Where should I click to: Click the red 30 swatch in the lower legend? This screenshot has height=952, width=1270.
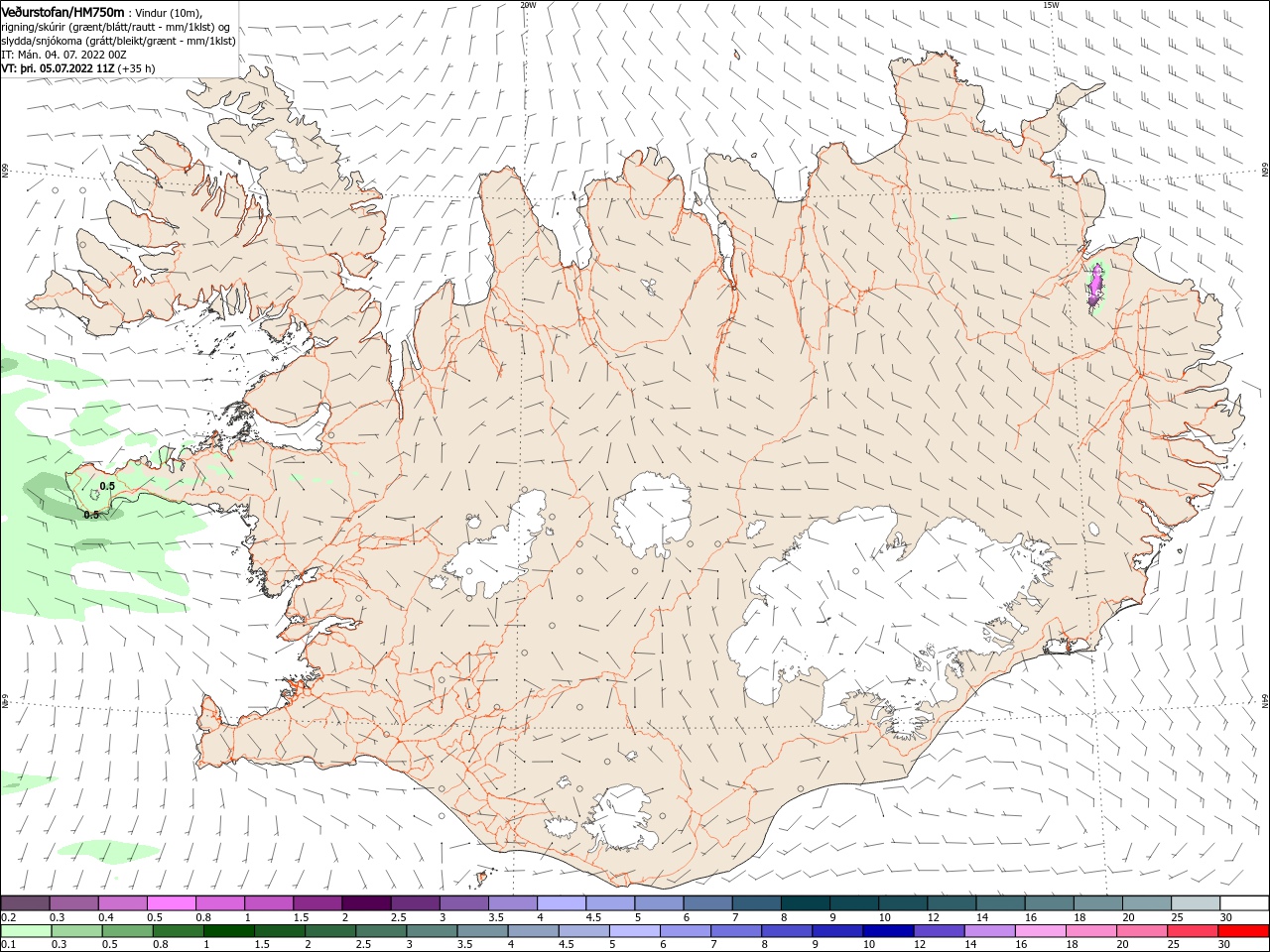click(1244, 931)
